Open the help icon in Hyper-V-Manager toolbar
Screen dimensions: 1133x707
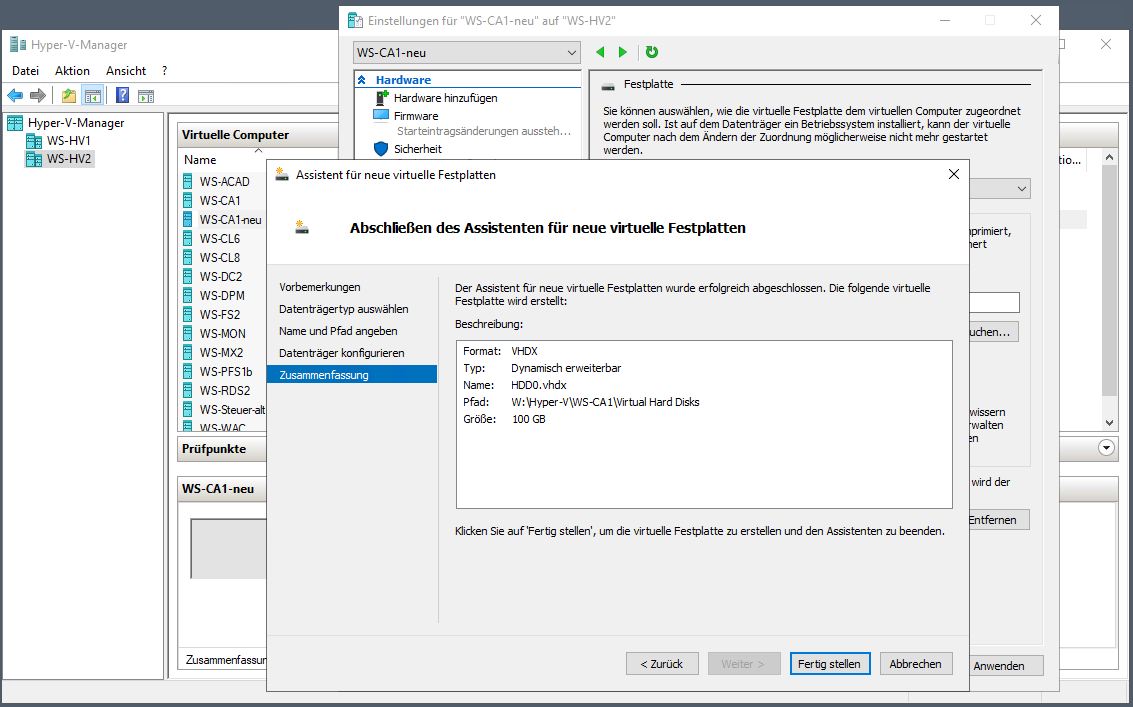click(x=122, y=95)
